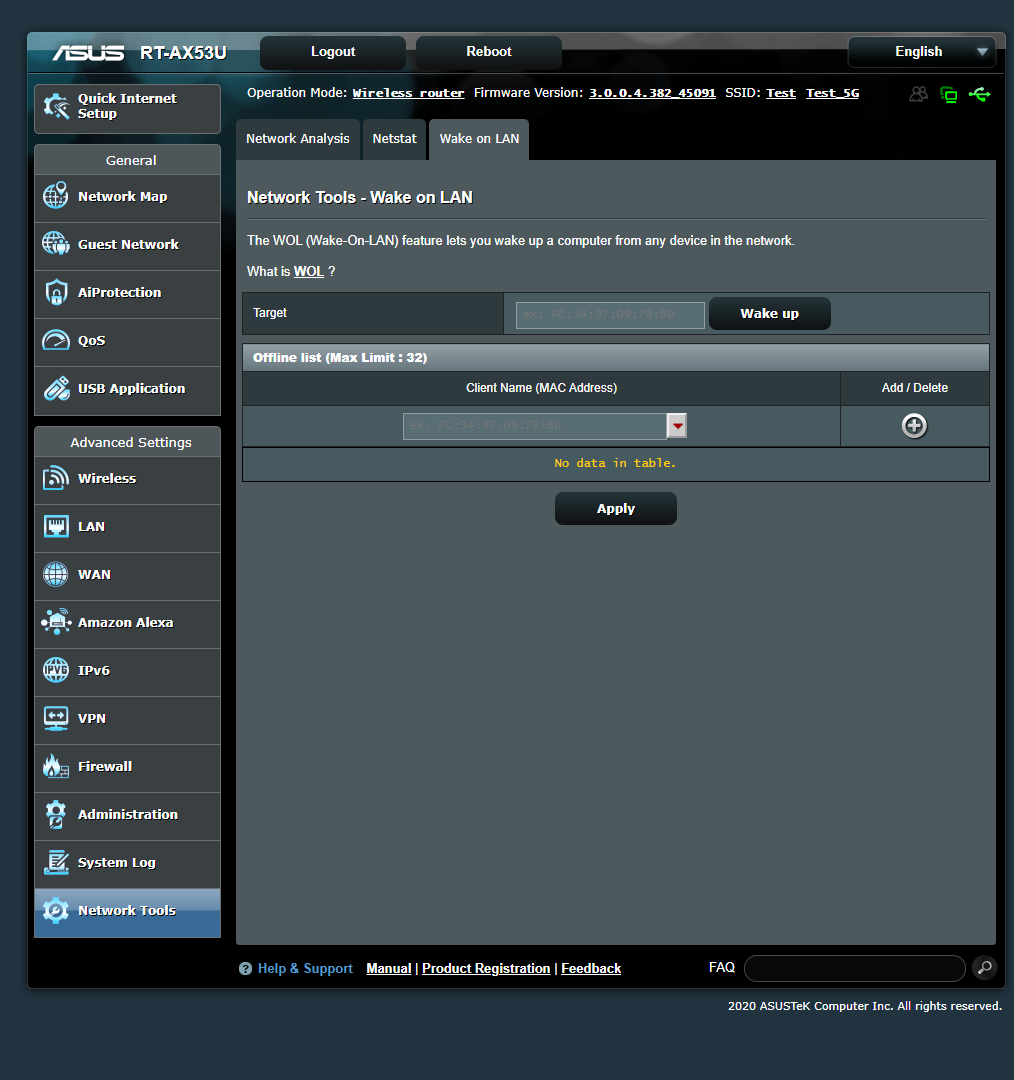1014x1080 pixels.
Task: Click the 'Add / Delete' column header
Action: click(x=915, y=388)
